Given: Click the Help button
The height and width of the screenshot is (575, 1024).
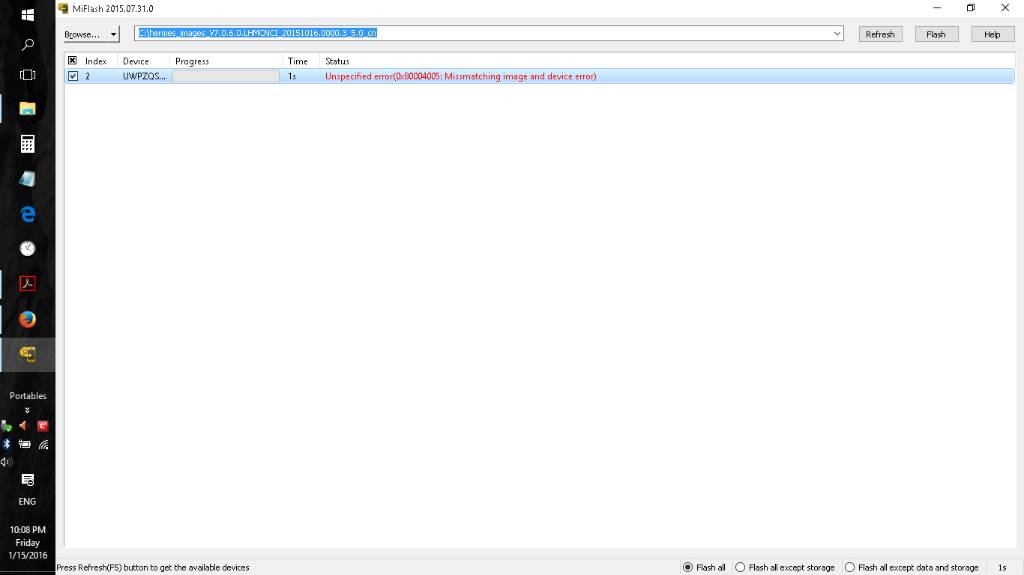Looking at the screenshot, I should pos(992,34).
